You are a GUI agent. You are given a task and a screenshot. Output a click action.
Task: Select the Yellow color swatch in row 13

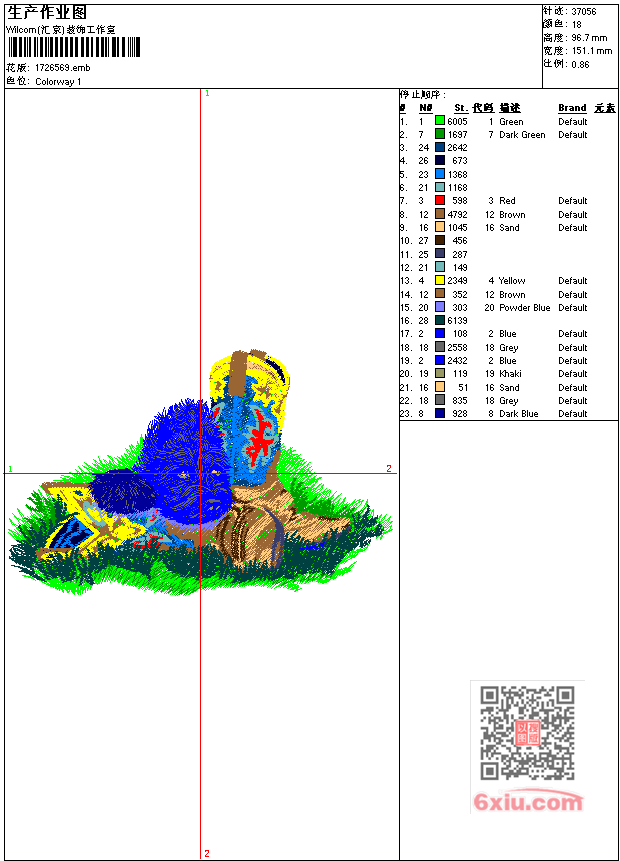(x=440, y=281)
